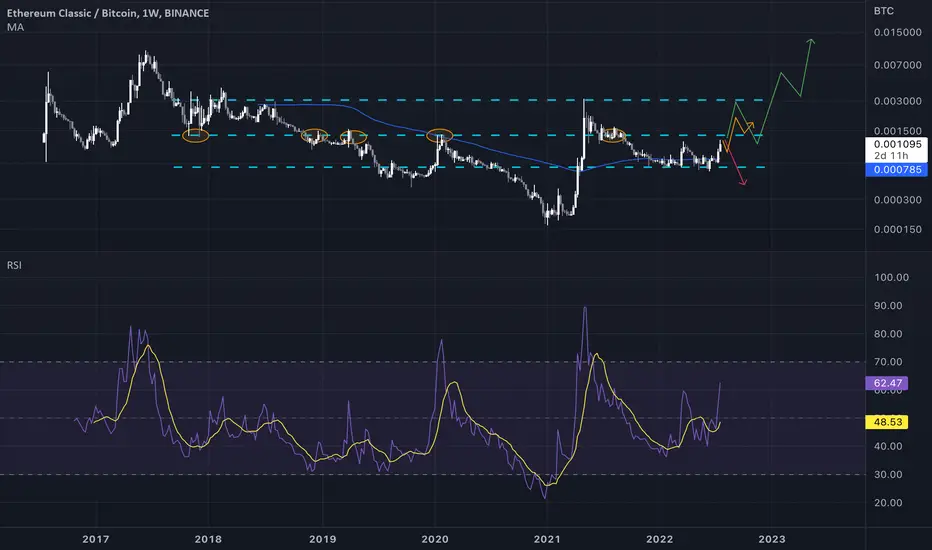Screen dimensions: 932x550
Task: Select the MA indicator label
Action: (x=15, y=27)
